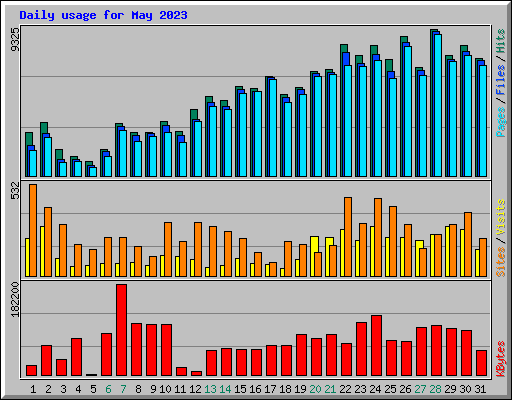Image resolution: width=512 pixels, height=400 pixels.
Task: Click day label 9 on the axis
Action: click(153, 389)
